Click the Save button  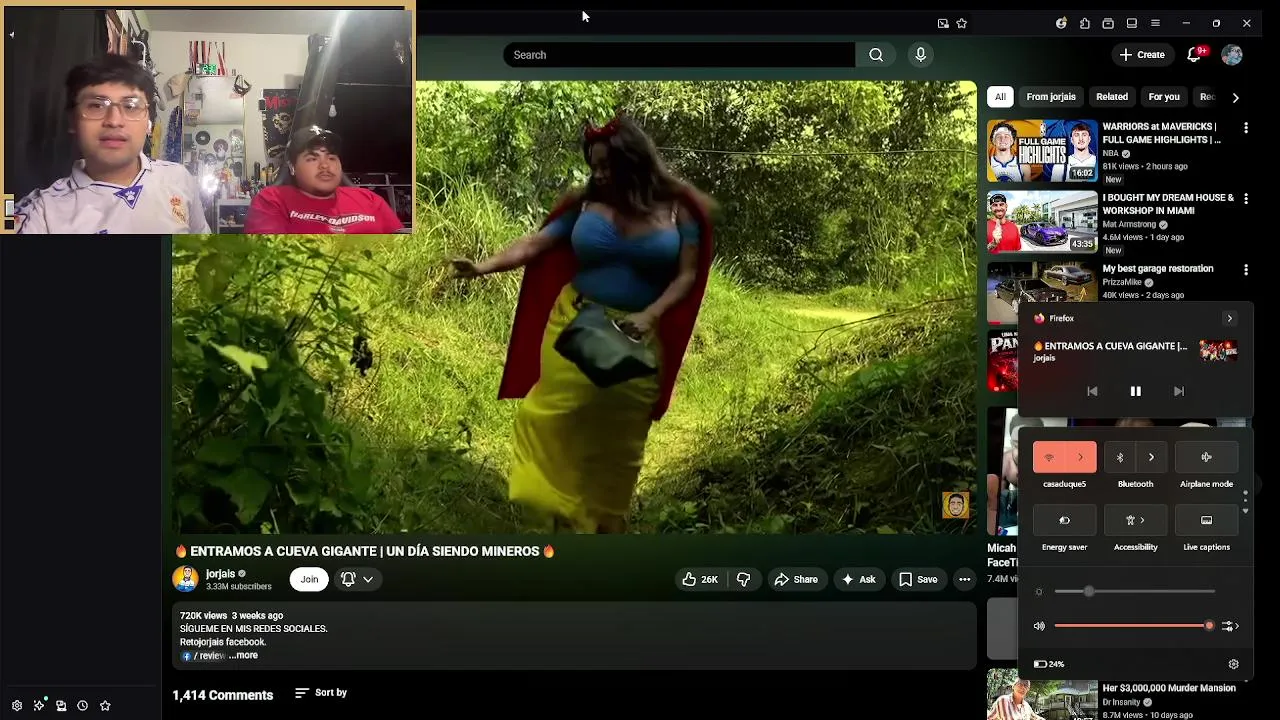(x=918, y=579)
